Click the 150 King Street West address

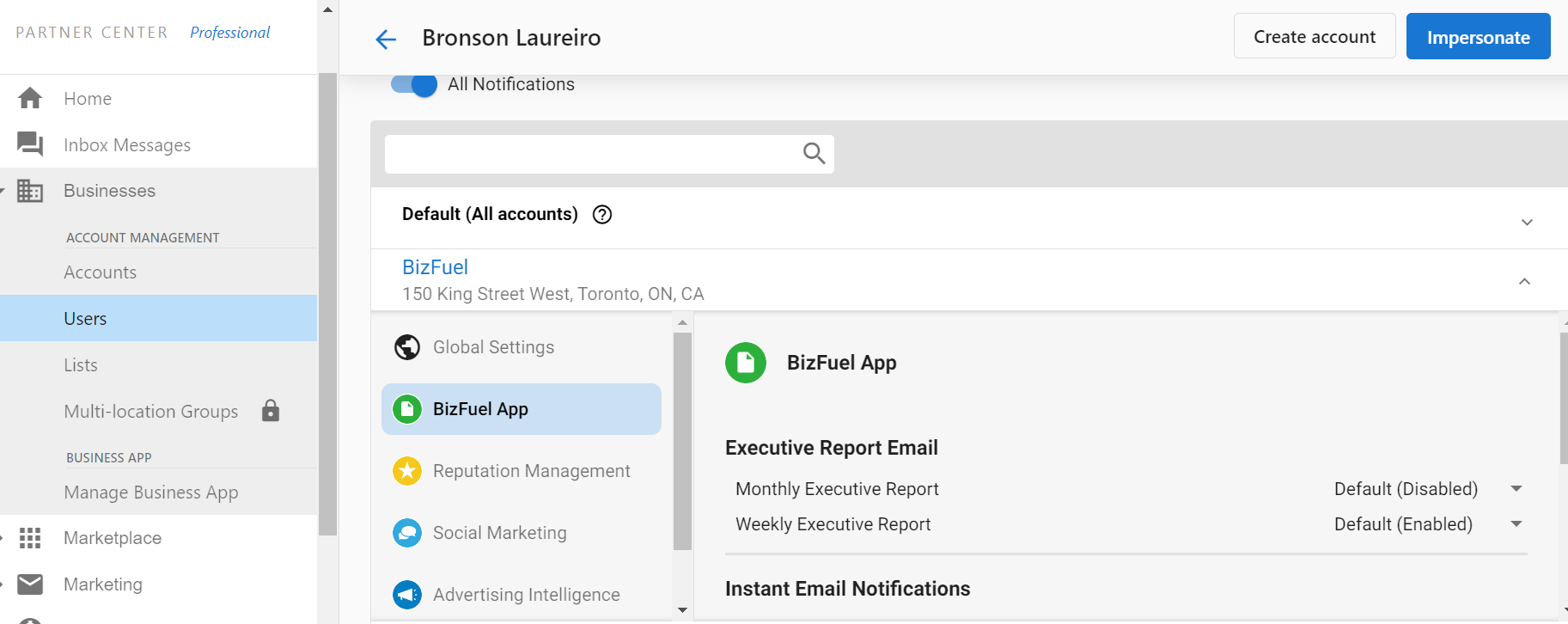point(552,294)
